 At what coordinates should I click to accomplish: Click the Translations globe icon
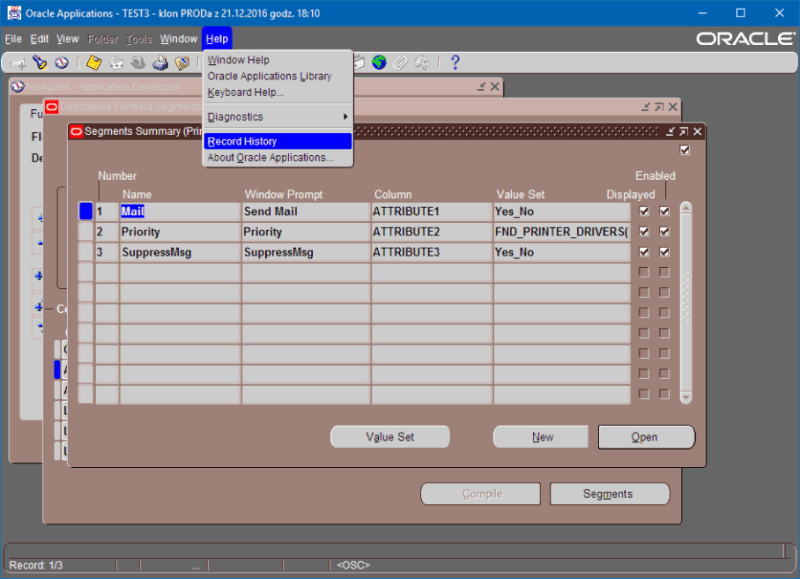click(379, 62)
